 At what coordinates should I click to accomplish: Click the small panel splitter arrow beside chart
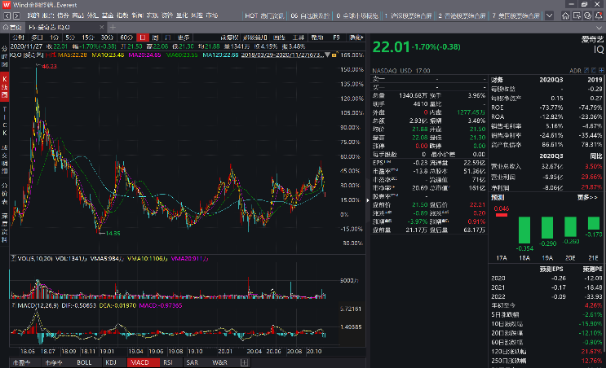368,200
